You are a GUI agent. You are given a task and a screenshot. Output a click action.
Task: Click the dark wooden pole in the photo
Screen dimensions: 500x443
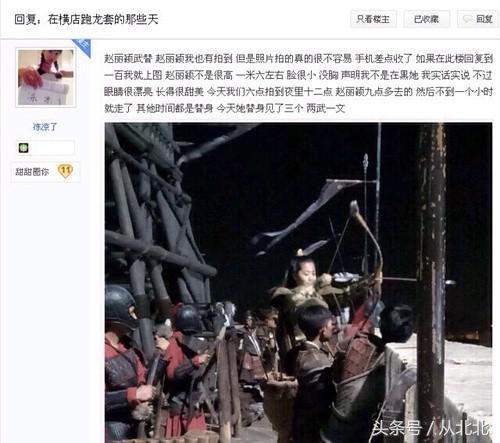[x=432, y=280]
